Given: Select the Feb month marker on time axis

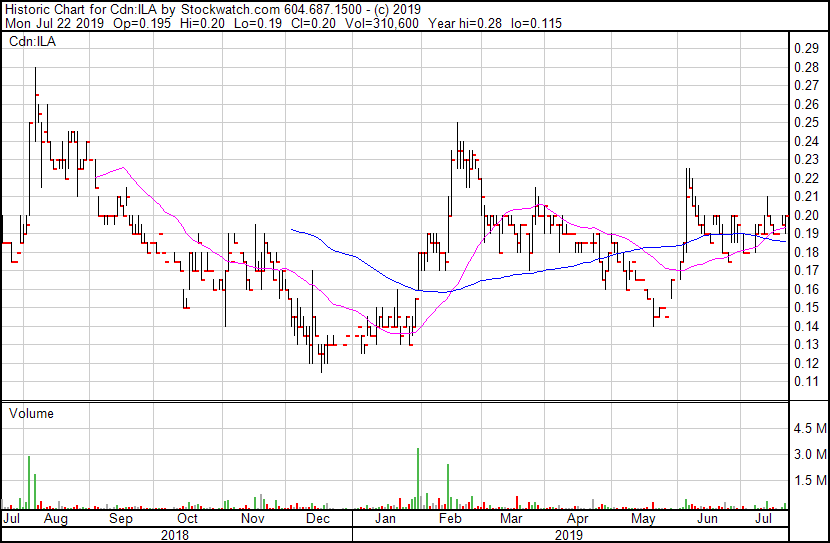Looking at the screenshot, I should pos(450,519).
